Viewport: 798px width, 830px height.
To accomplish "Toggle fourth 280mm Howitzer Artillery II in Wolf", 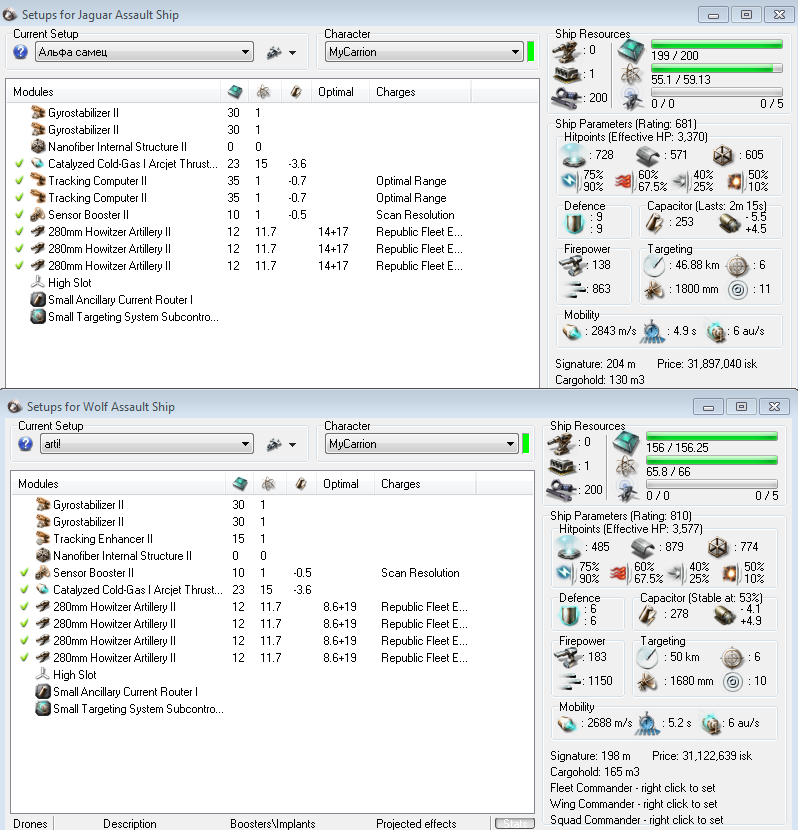I will (24, 657).
